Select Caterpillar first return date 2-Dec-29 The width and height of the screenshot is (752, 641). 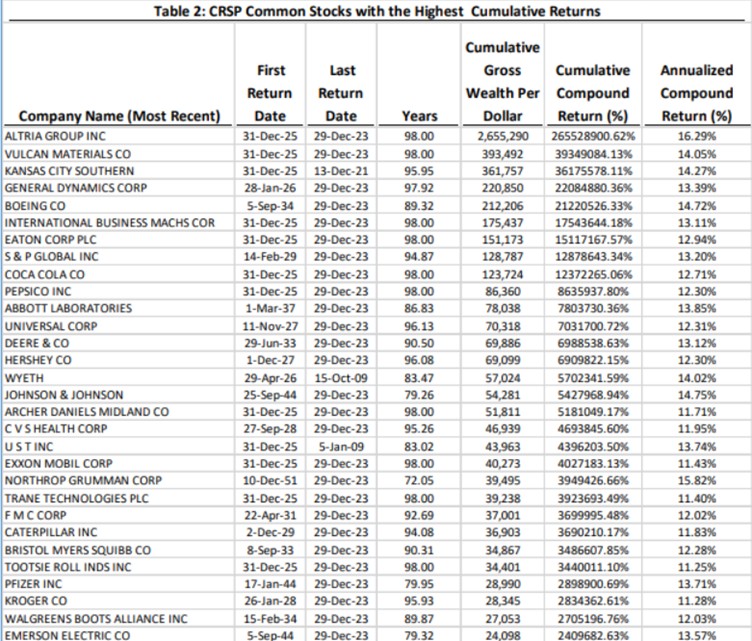coord(270,532)
